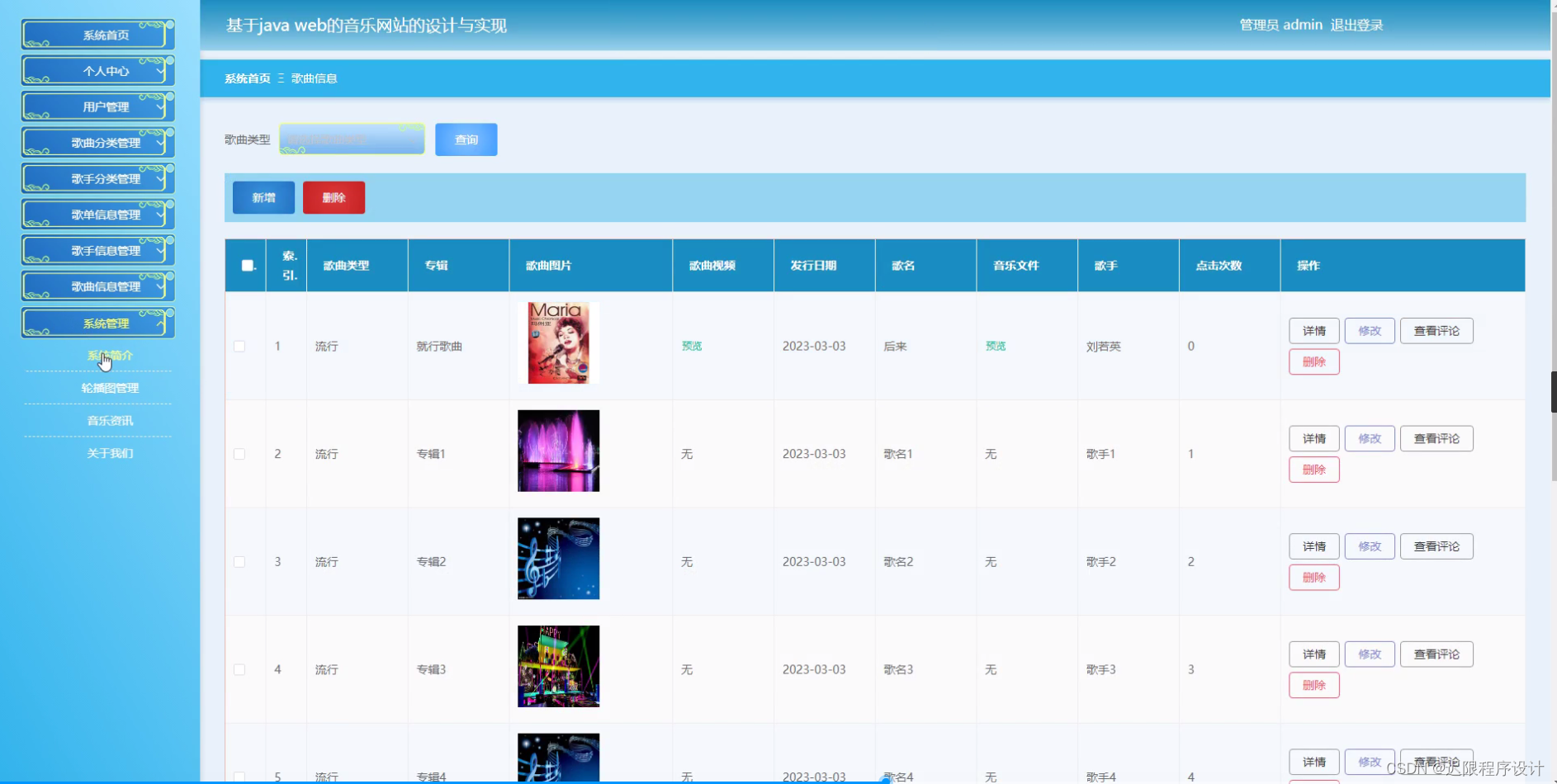Click 修改 for song 歌名2
The height and width of the screenshot is (784, 1557).
tap(1370, 546)
